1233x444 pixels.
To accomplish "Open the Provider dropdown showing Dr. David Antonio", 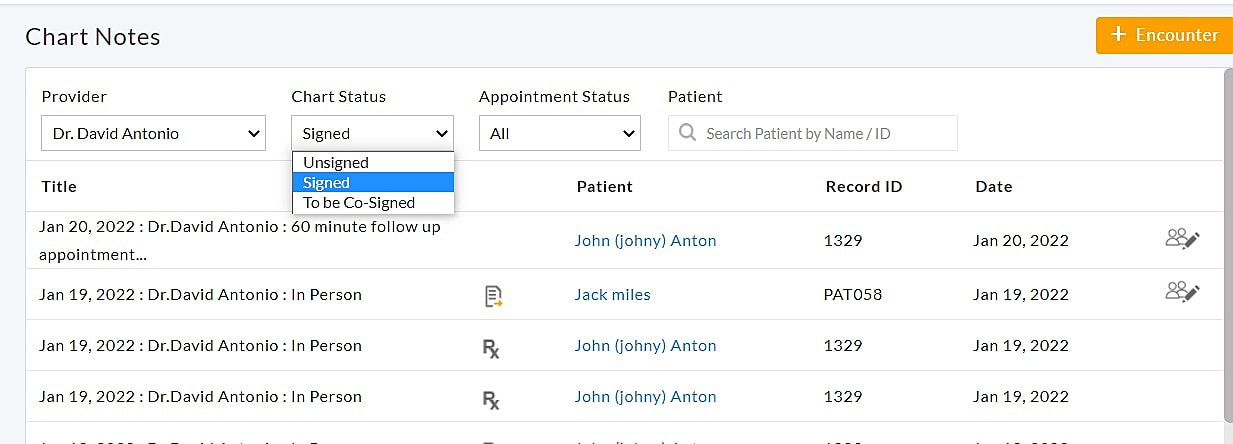I will click(x=153, y=133).
